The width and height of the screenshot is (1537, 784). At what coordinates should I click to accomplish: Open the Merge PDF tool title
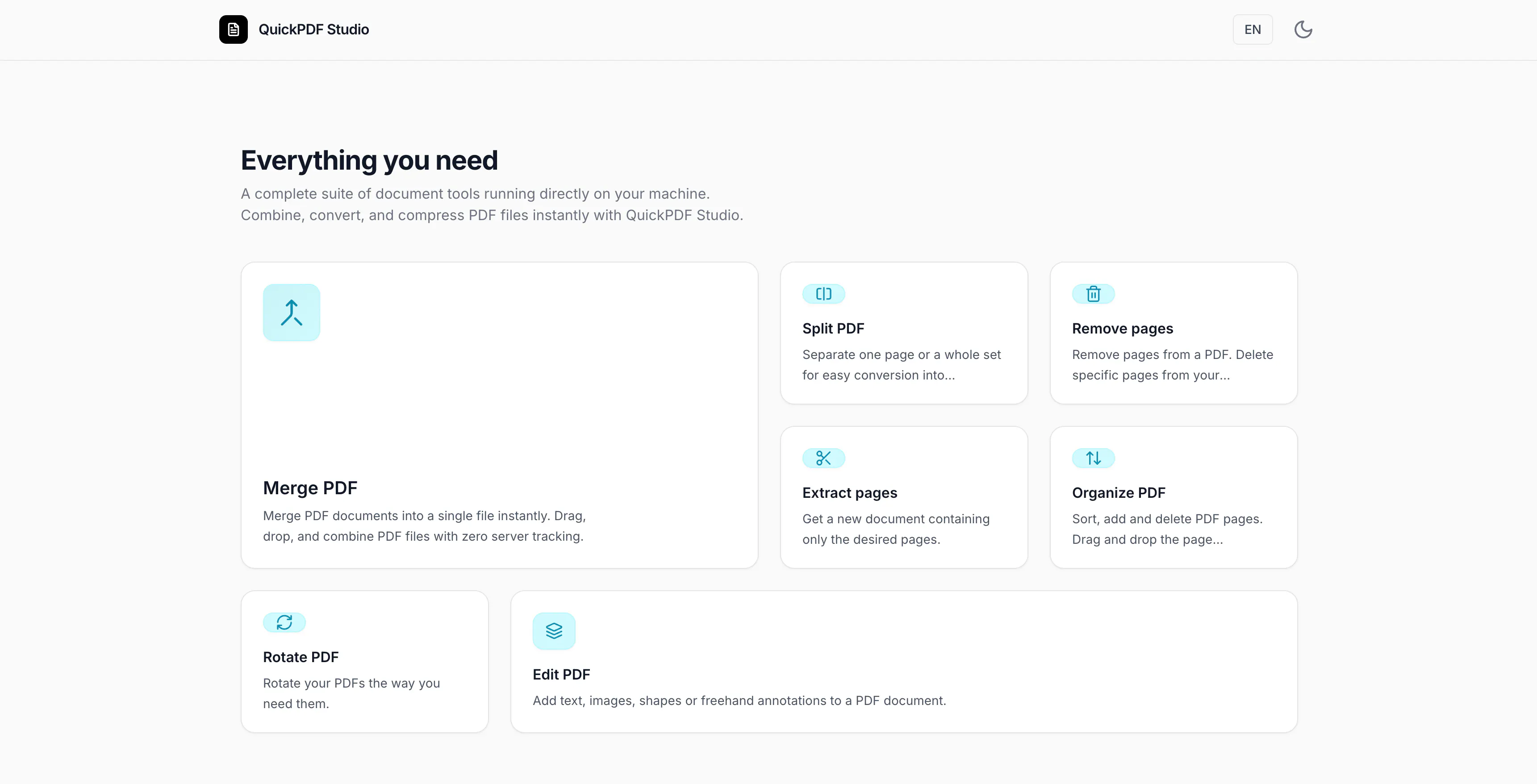point(310,488)
